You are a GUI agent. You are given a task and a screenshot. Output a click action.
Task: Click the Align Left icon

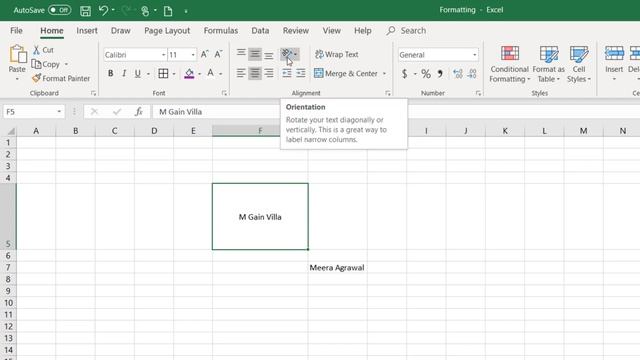[241, 73]
